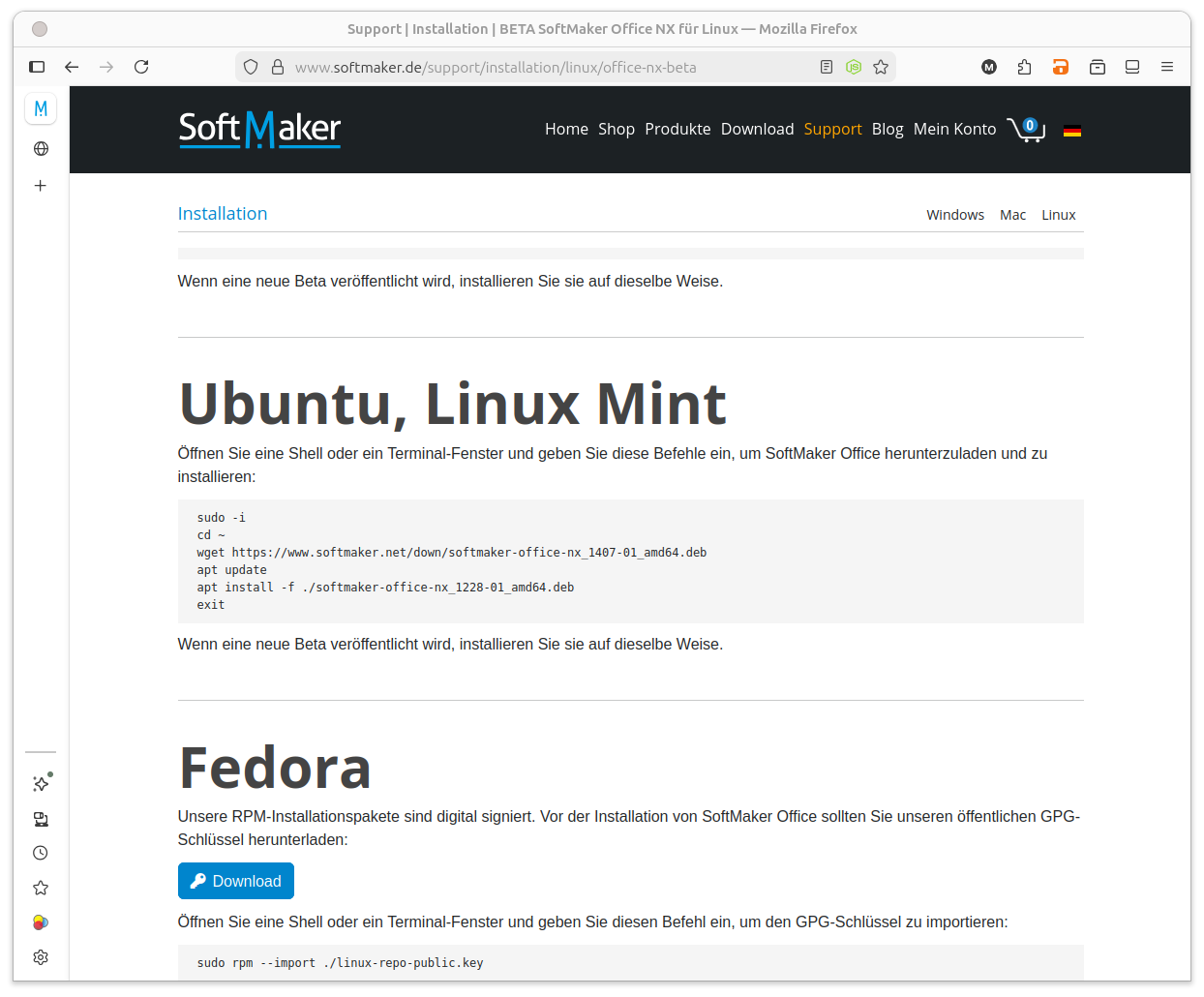Open the AI chatbot sparkle sidebar icon

coord(41,783)
